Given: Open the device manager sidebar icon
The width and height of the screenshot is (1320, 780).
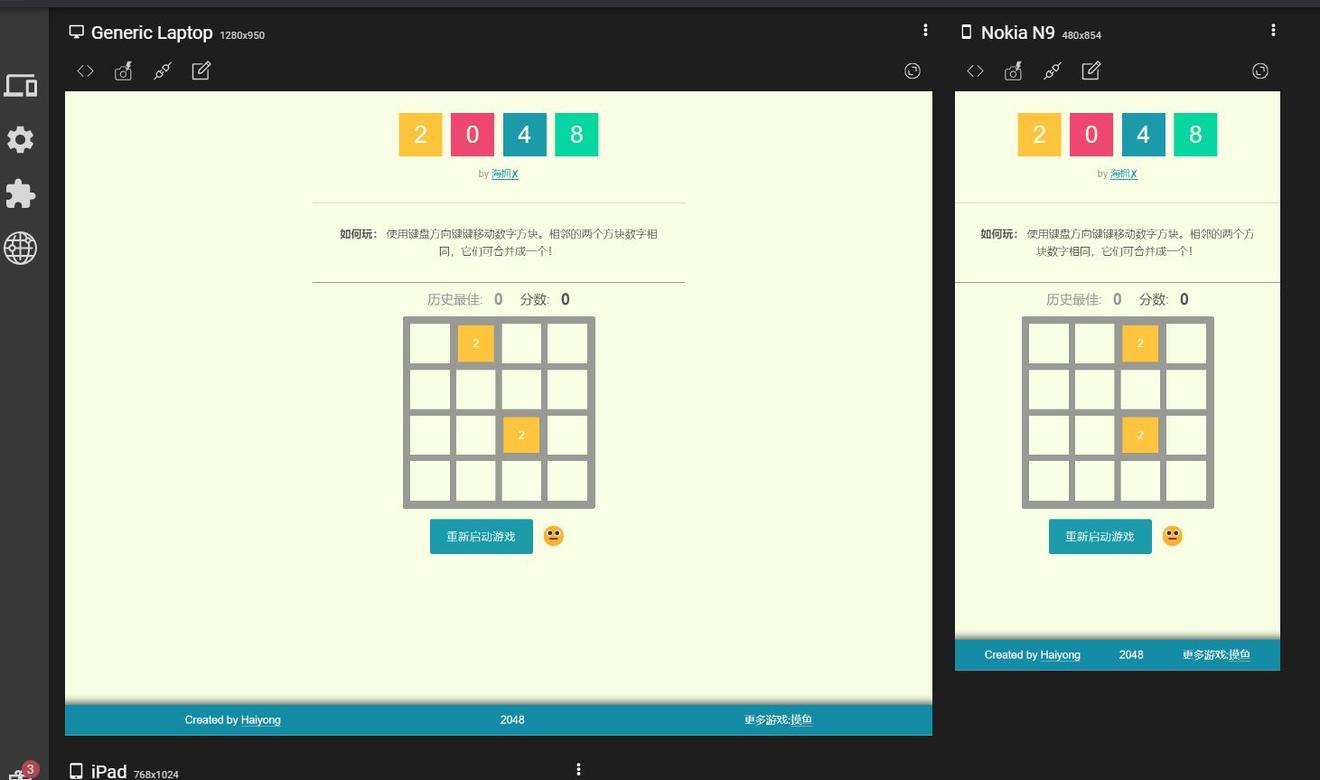Looking at the screenshot, I should tap(20, 86).
